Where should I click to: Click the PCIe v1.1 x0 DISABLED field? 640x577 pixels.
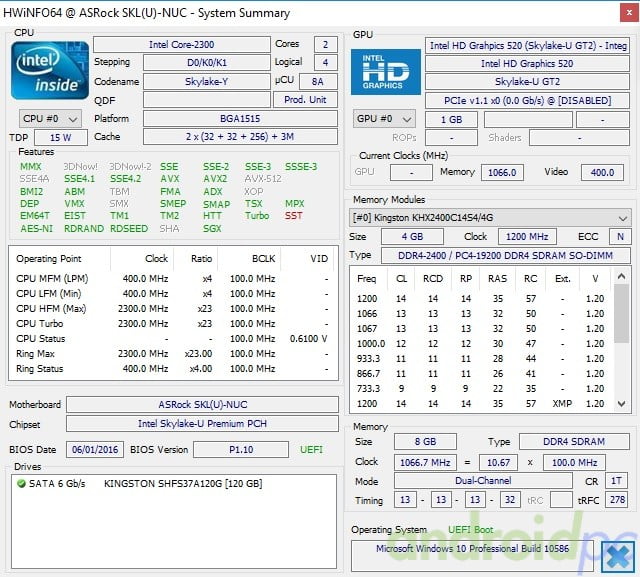coord(527,100)
